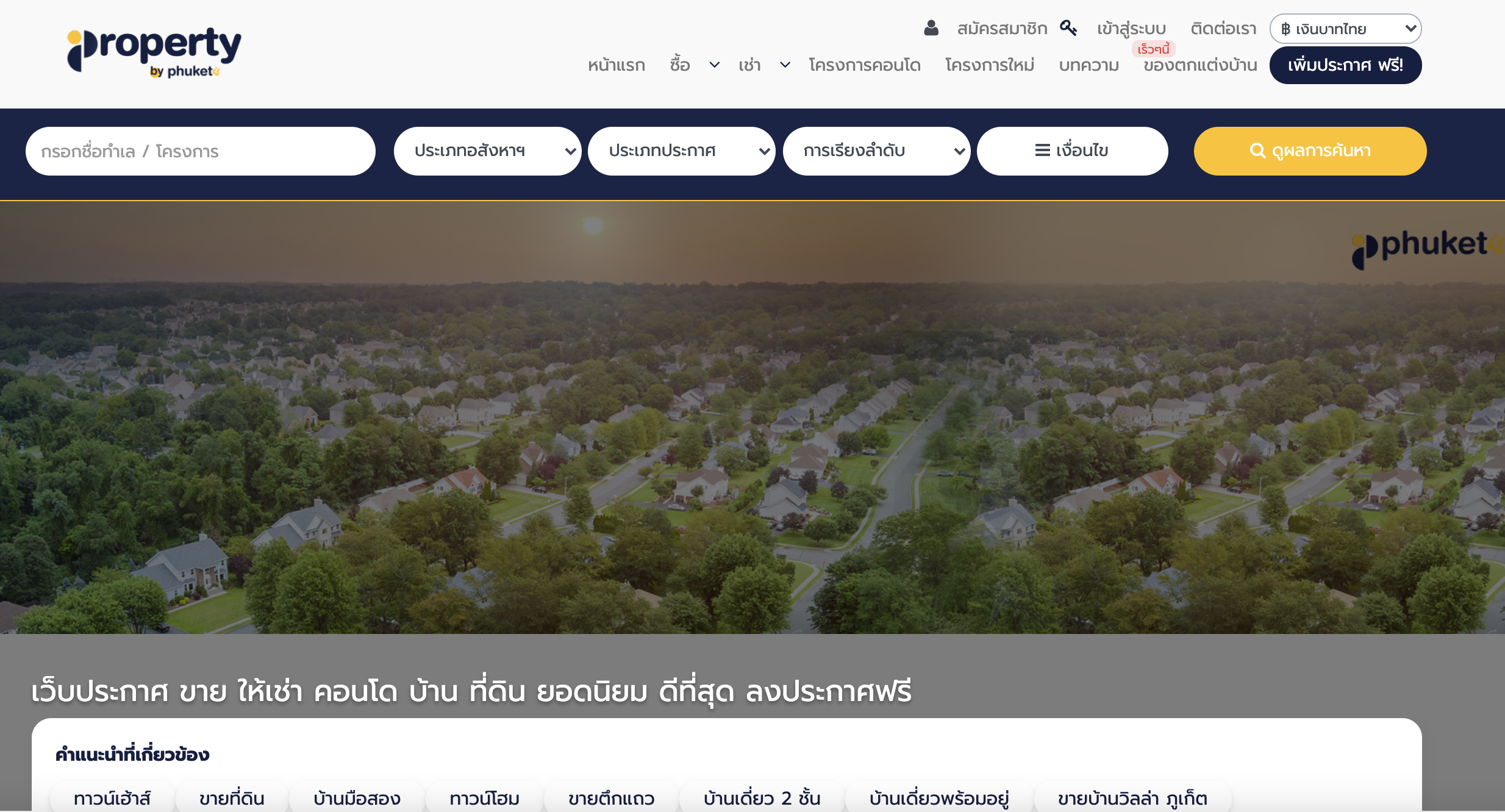Open ของตกแต่งบ้าน menu item
The width and height of the screenshot is (1505, 812).
[1200, 65]
